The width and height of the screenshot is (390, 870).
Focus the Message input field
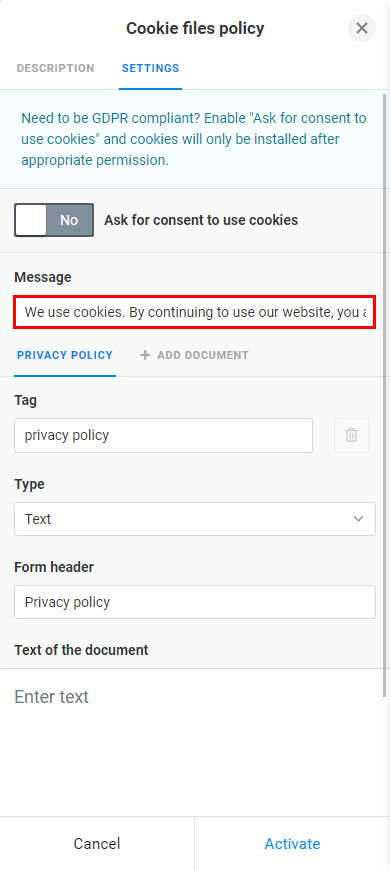tap(195, 312)
